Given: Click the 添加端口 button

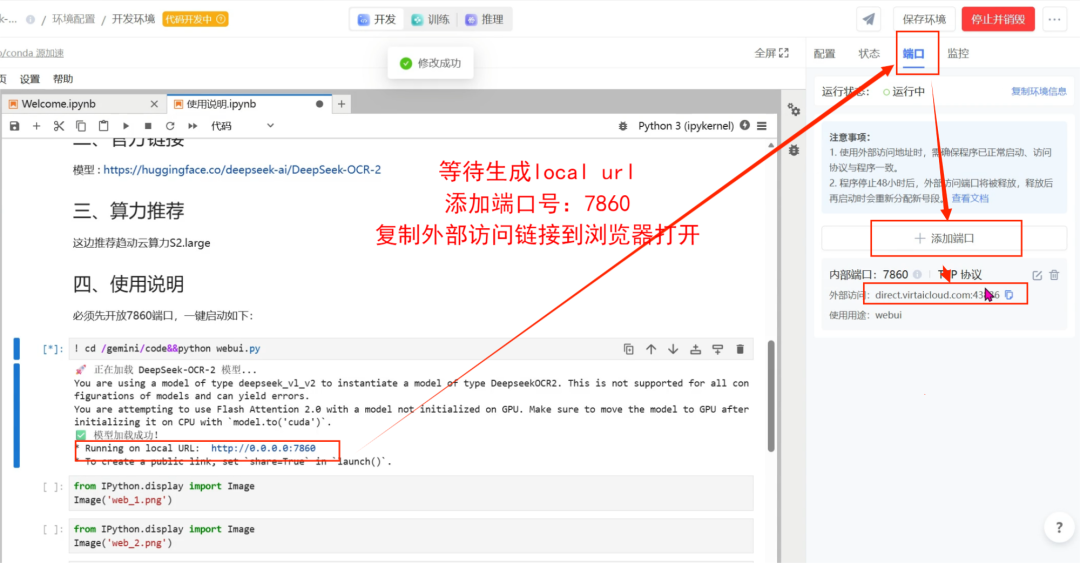Looking at the screenshot, I should 944,238.
